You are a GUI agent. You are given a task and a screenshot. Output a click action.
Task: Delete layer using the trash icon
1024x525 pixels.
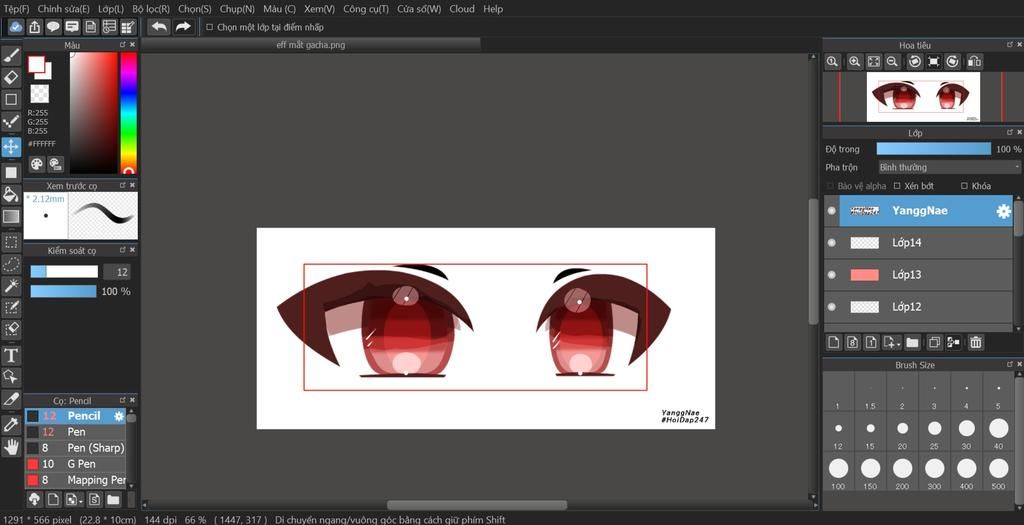[x=976, y=343]
